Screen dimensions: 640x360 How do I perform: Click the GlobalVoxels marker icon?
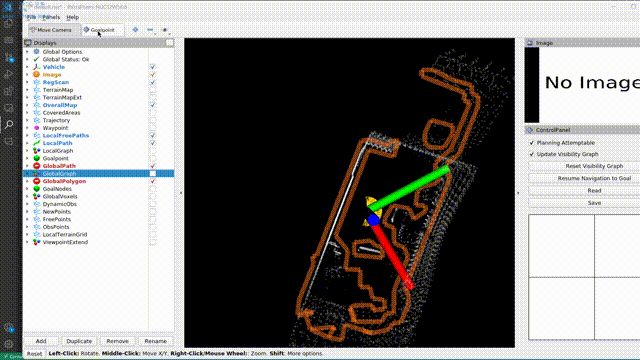point(36,196)
